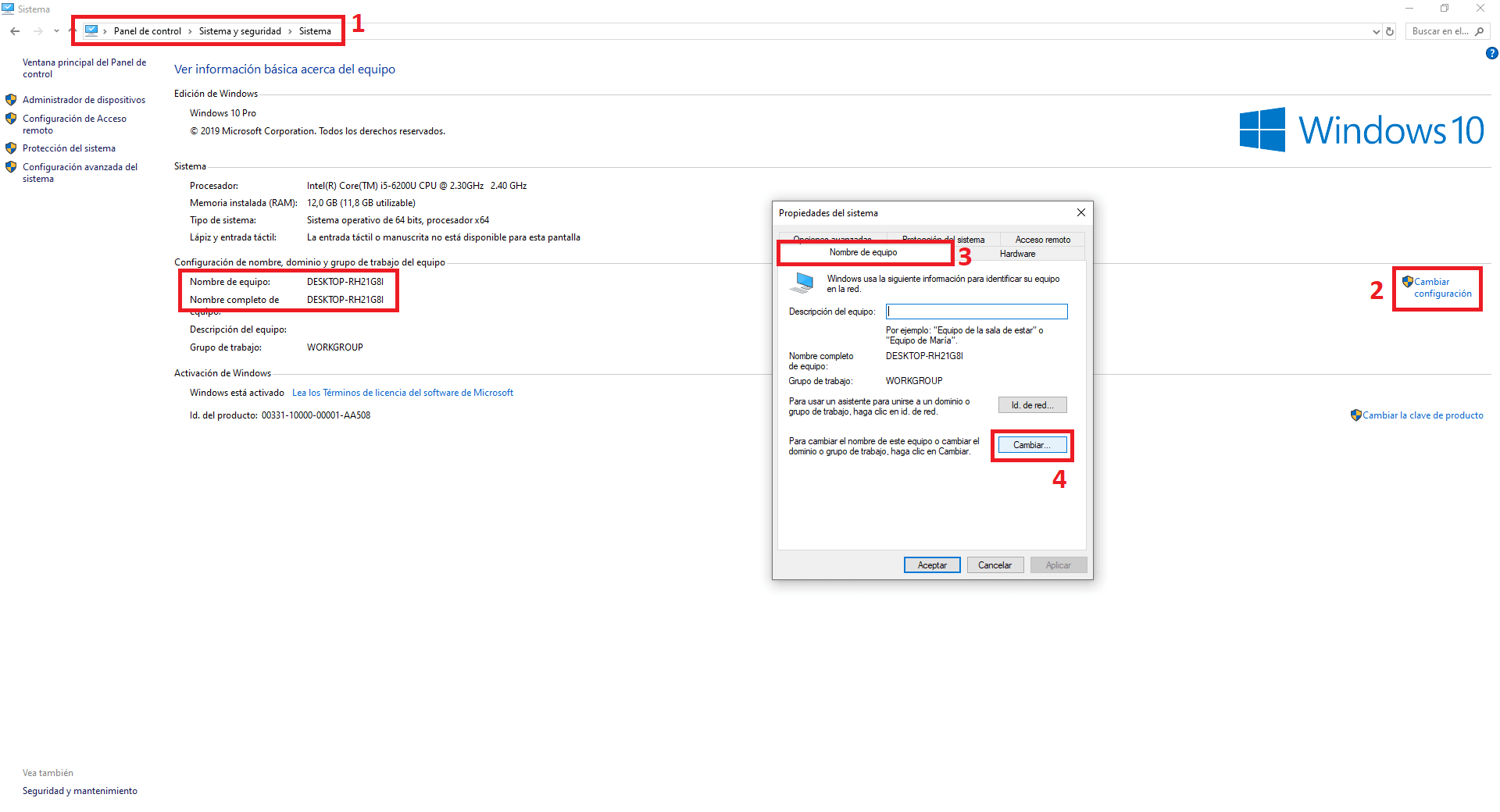Click shield icon next to Cambiar configuración
Screen dimensions: 1500x812
pos(1408,282)
